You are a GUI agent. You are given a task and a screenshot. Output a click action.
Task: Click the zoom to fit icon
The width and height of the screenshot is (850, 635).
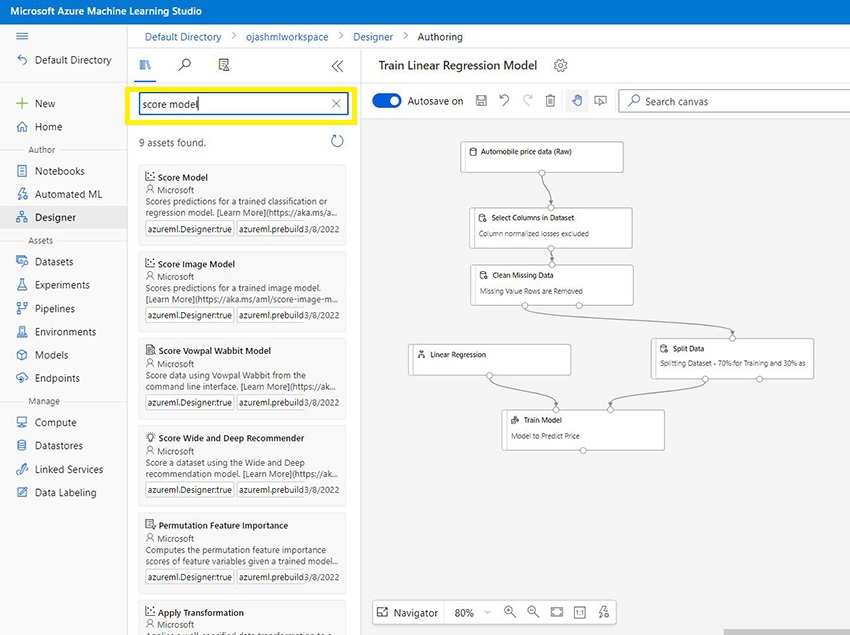point(557,612)
